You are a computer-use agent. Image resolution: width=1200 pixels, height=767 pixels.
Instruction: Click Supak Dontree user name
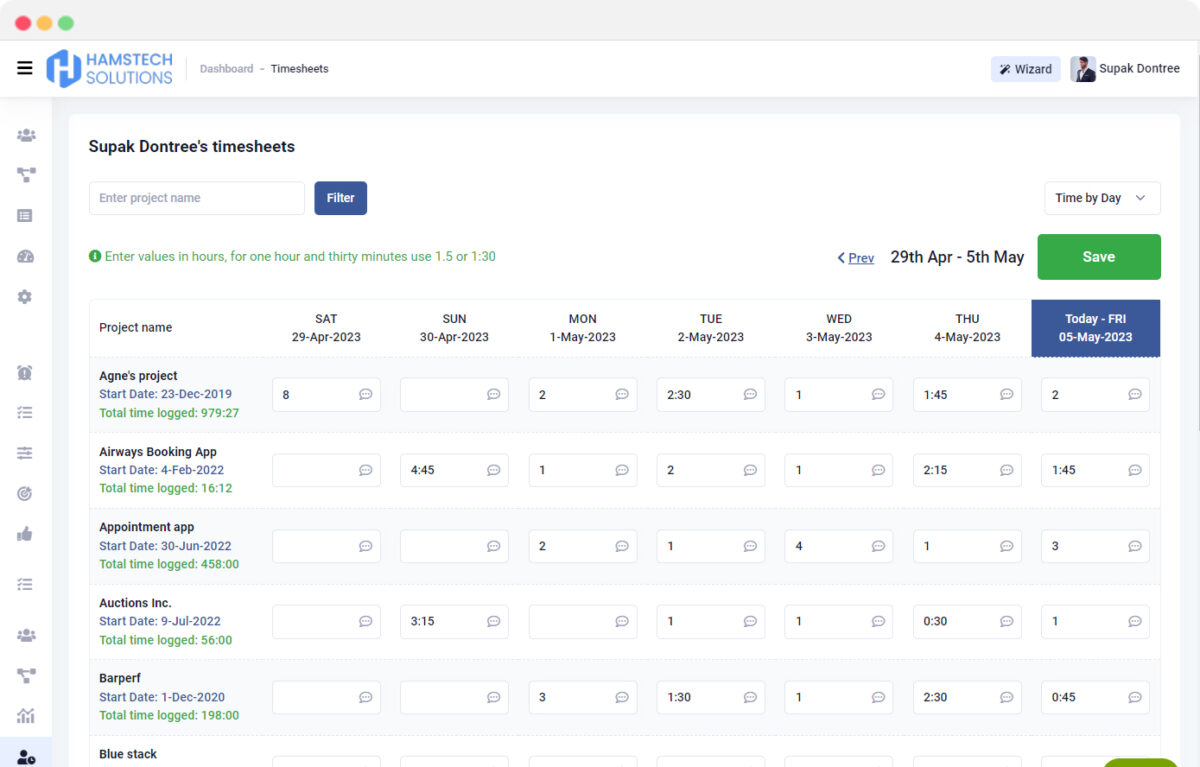tap(1139, 69)
